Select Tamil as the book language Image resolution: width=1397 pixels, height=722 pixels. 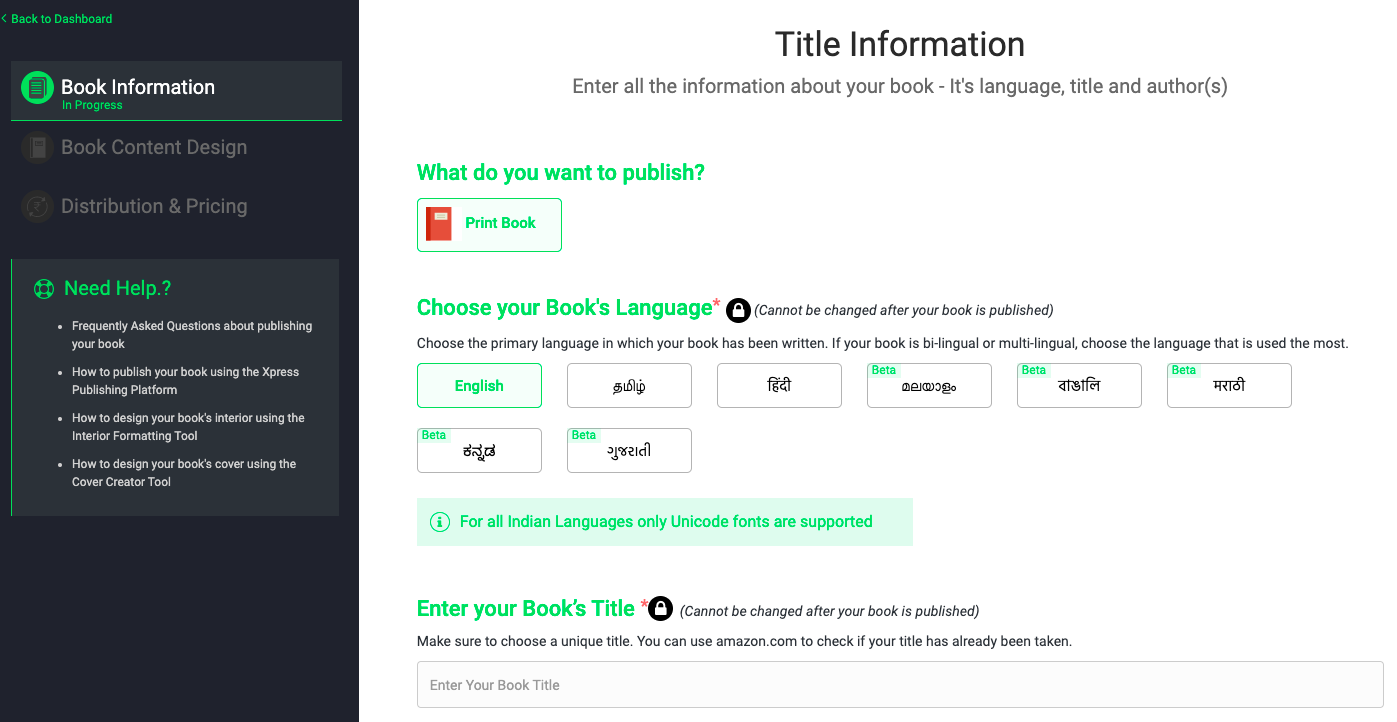coord(629,386)
